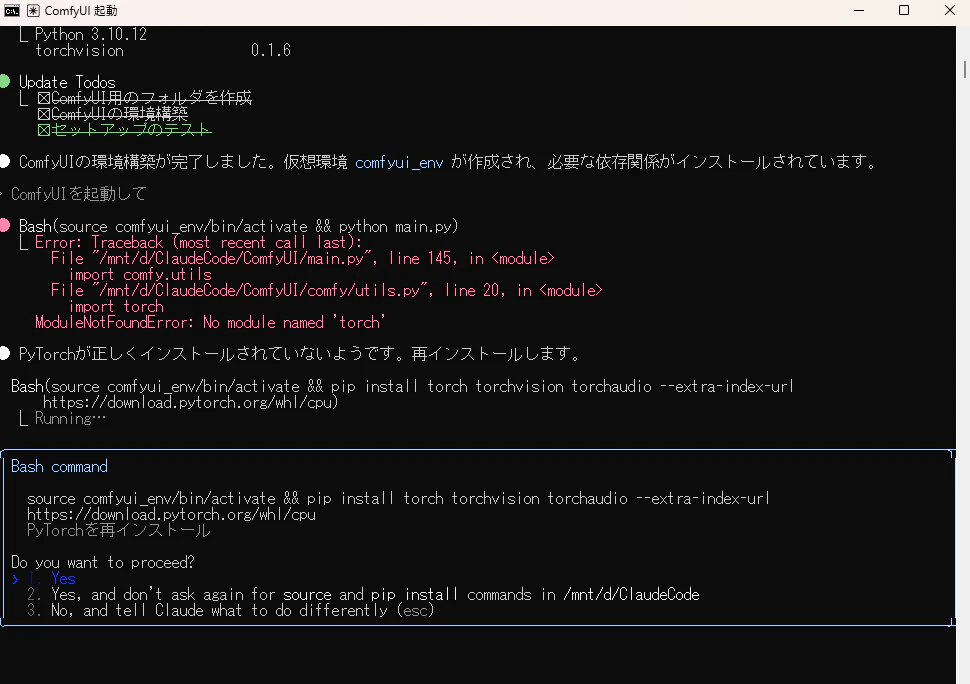Minimize the terminal window
Screen dimensions: 970x684
859,11
